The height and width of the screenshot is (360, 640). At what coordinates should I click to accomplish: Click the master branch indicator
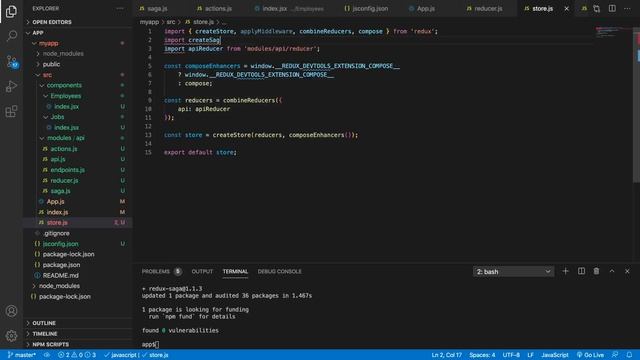click(x=22, y=355)
